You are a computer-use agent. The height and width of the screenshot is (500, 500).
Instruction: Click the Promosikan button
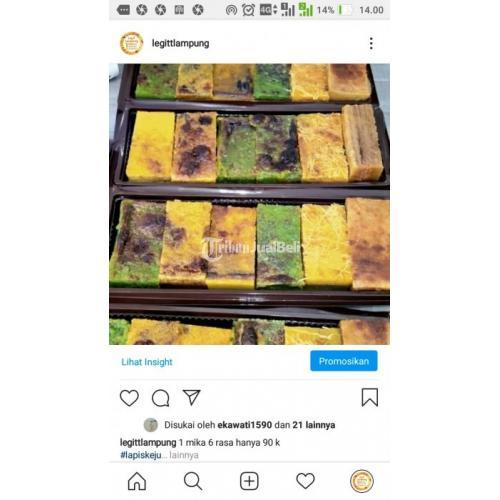[x=344, y=361]
